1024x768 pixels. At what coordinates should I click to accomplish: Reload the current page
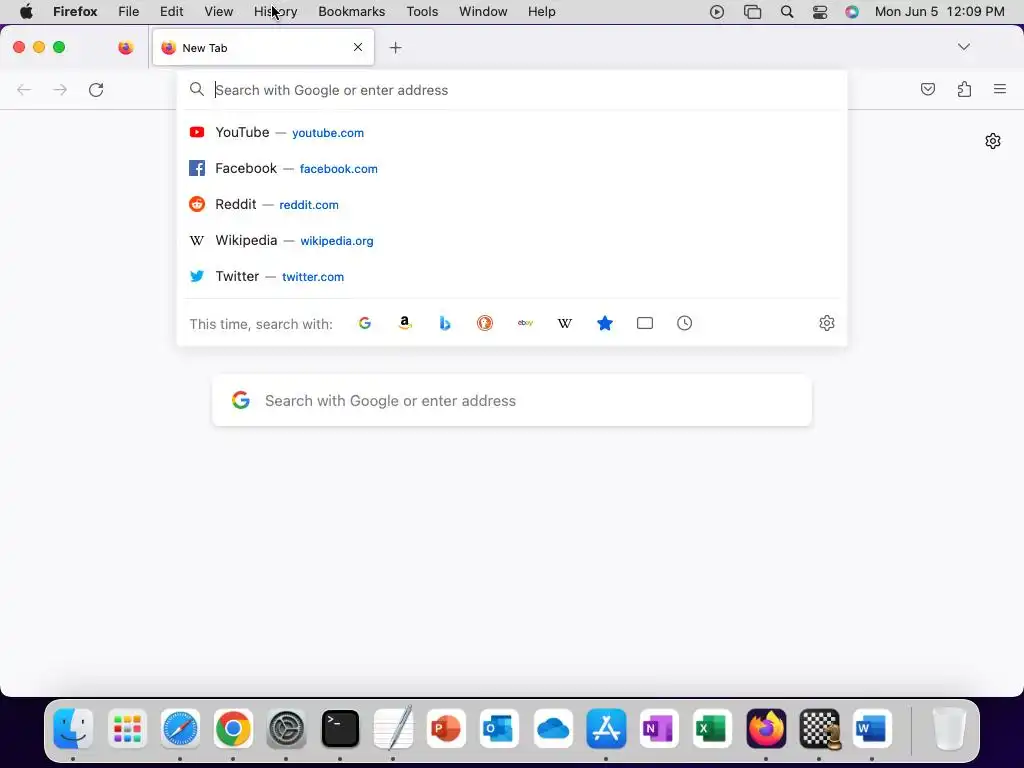pos(96,89)
